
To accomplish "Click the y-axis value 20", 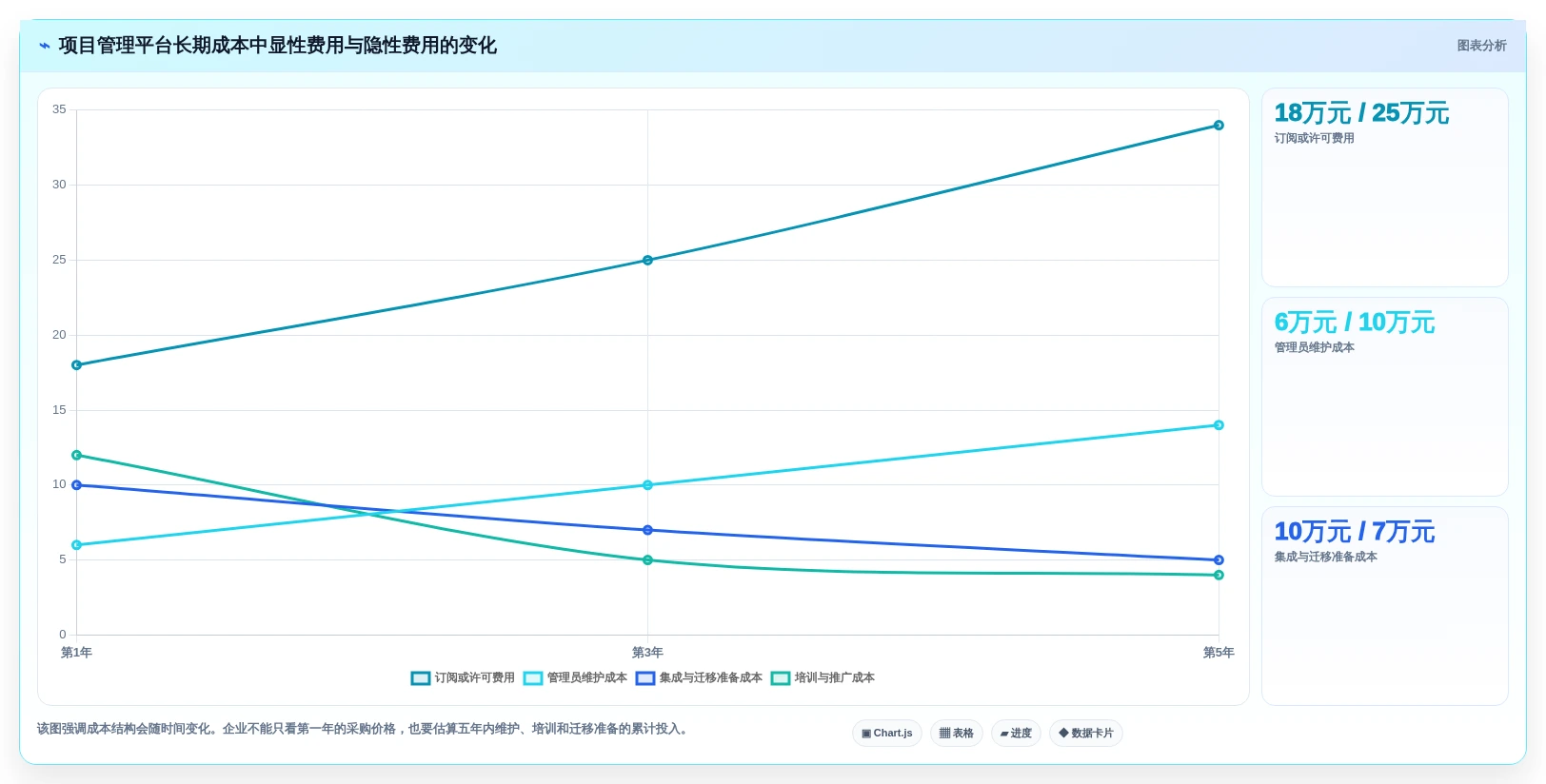I will (59, 335).
